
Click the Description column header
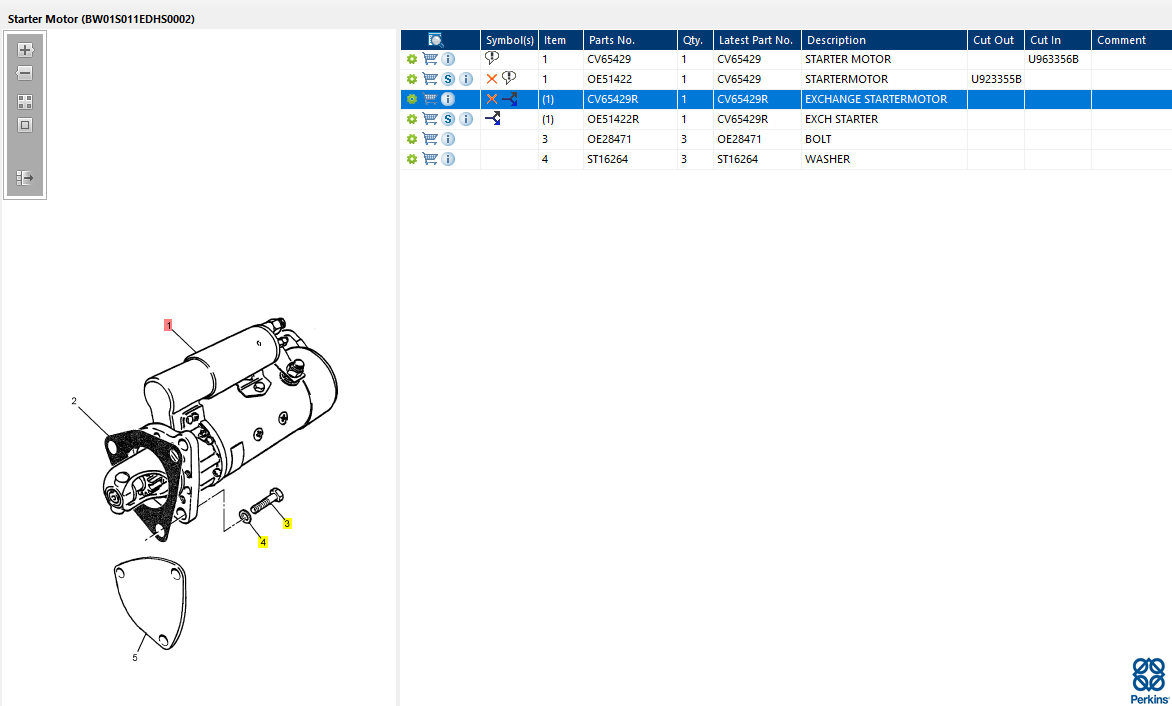pyautogui.click(x=884, y=40)
